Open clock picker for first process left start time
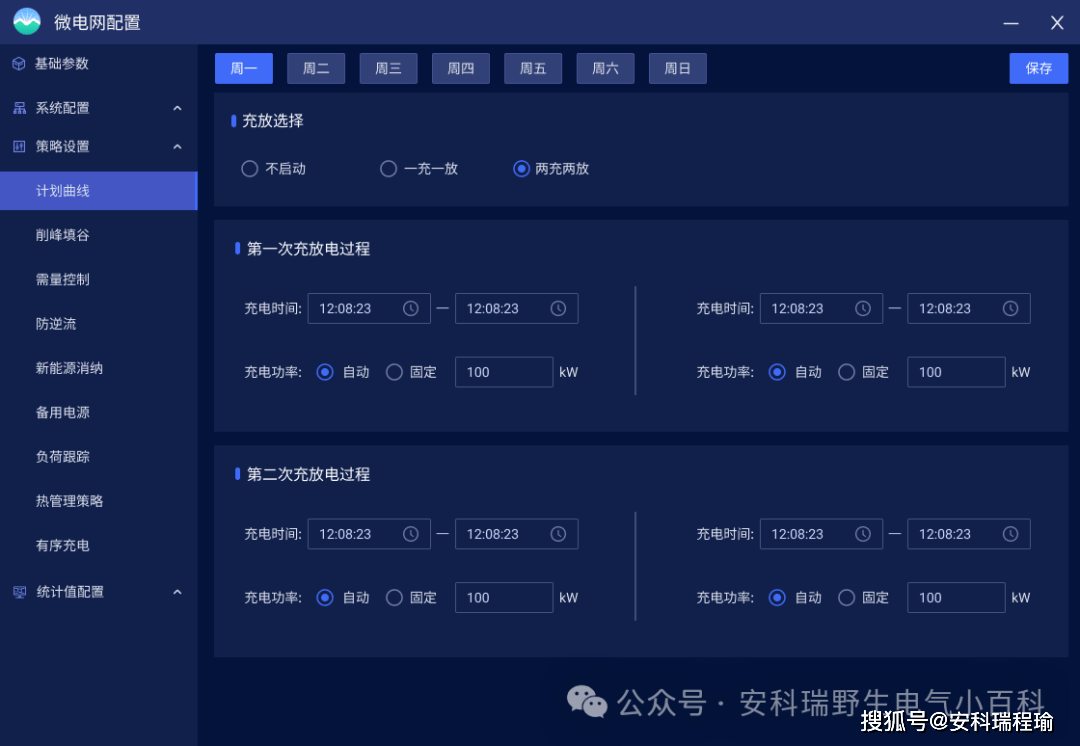This screenshot has width=1080, height=746. [411, 309]
